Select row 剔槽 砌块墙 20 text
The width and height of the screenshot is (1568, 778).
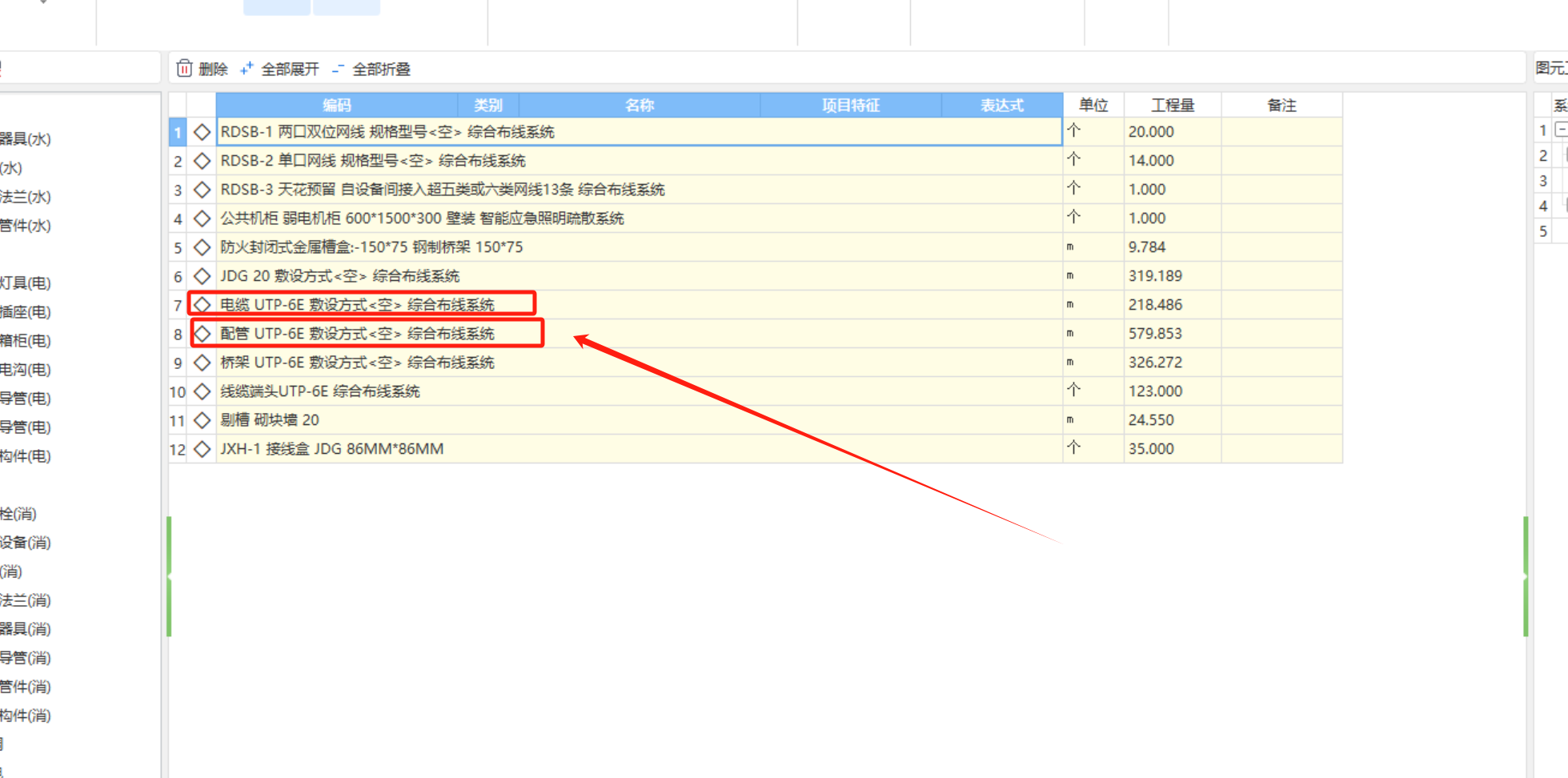(270, 420)
